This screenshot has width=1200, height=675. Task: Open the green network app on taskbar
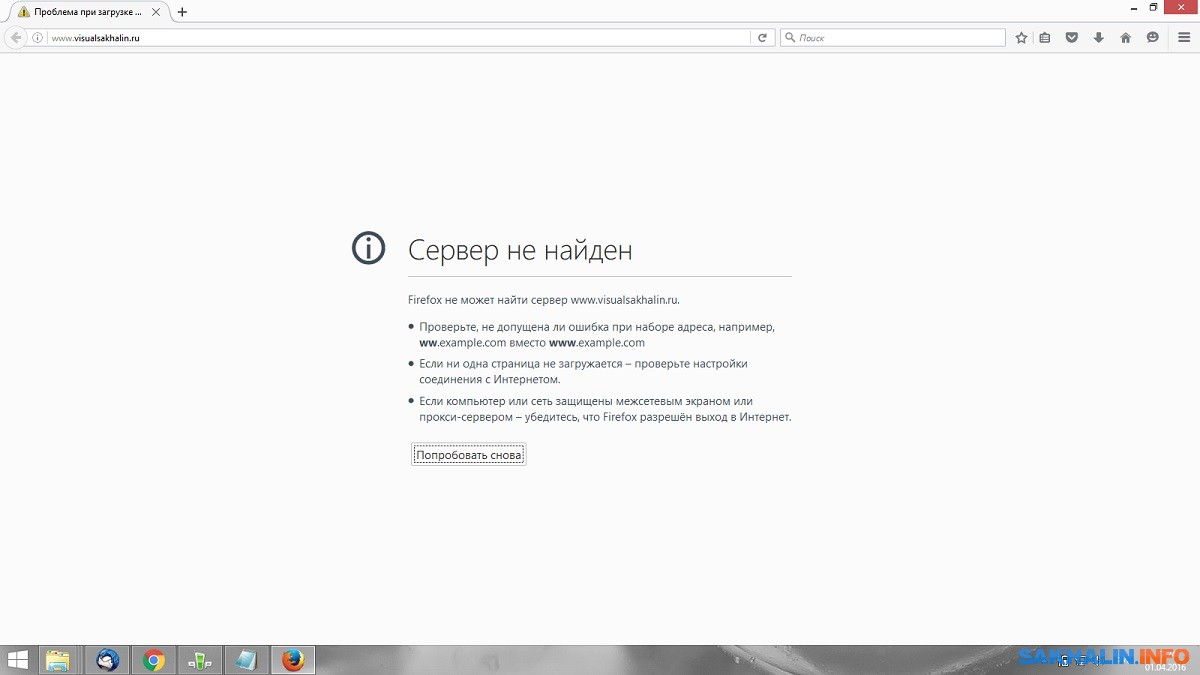tap(199, 660)
